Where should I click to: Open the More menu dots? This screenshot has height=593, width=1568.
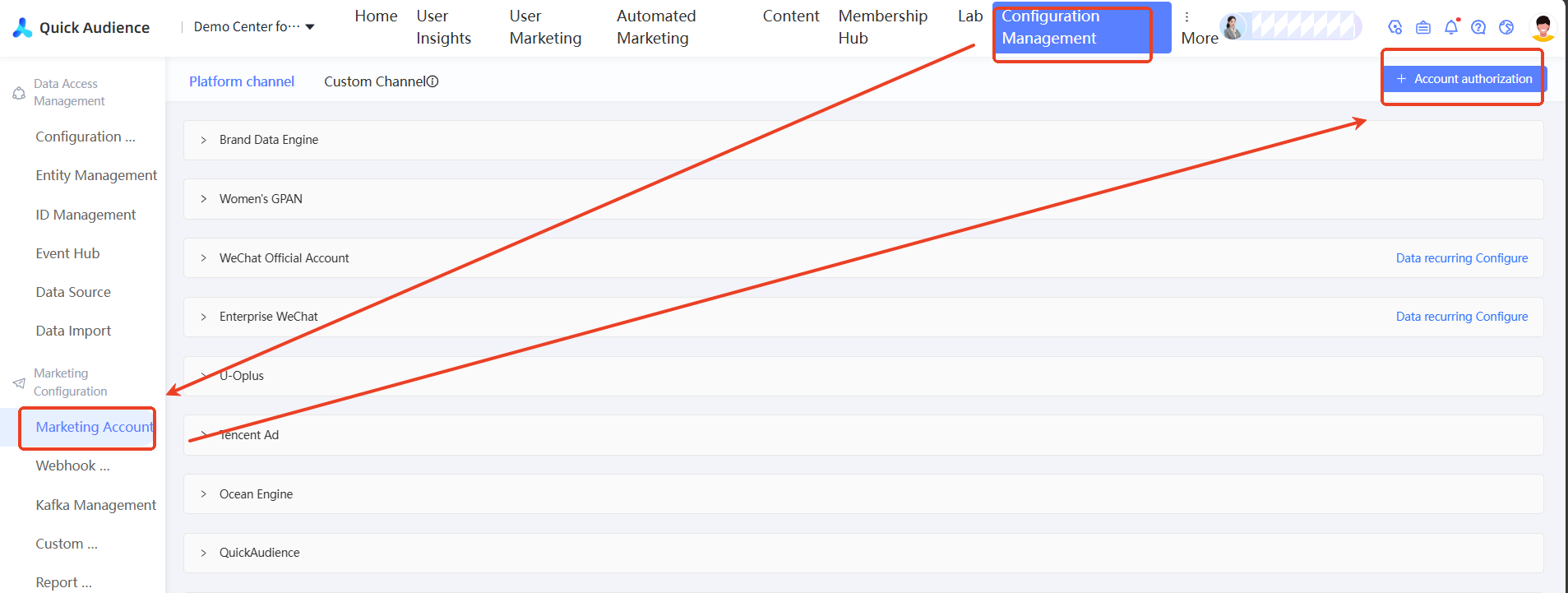(x=1186, y=16)
